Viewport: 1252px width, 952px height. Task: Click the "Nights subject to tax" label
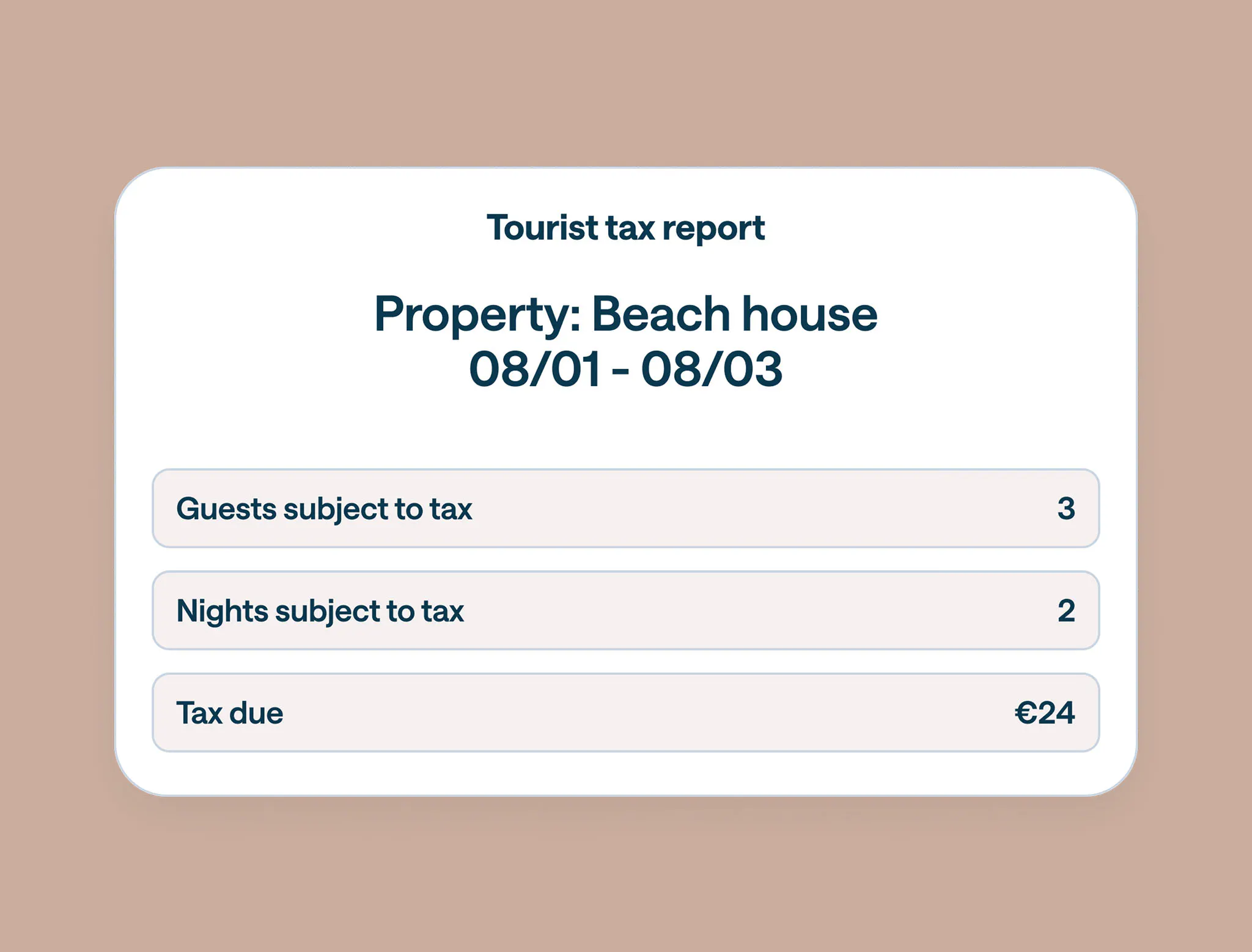[320, 610]
